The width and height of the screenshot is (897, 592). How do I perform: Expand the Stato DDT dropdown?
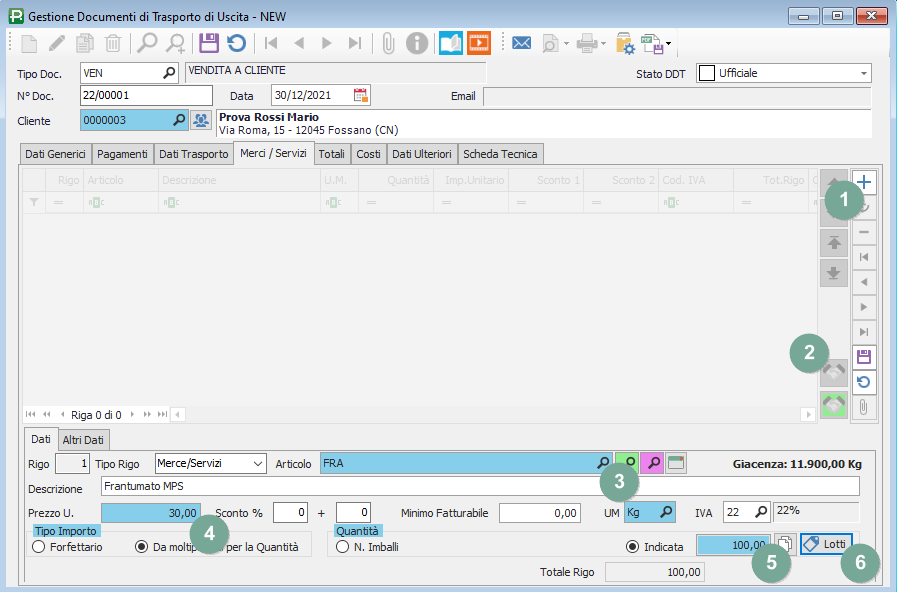(x=863, y=73)
